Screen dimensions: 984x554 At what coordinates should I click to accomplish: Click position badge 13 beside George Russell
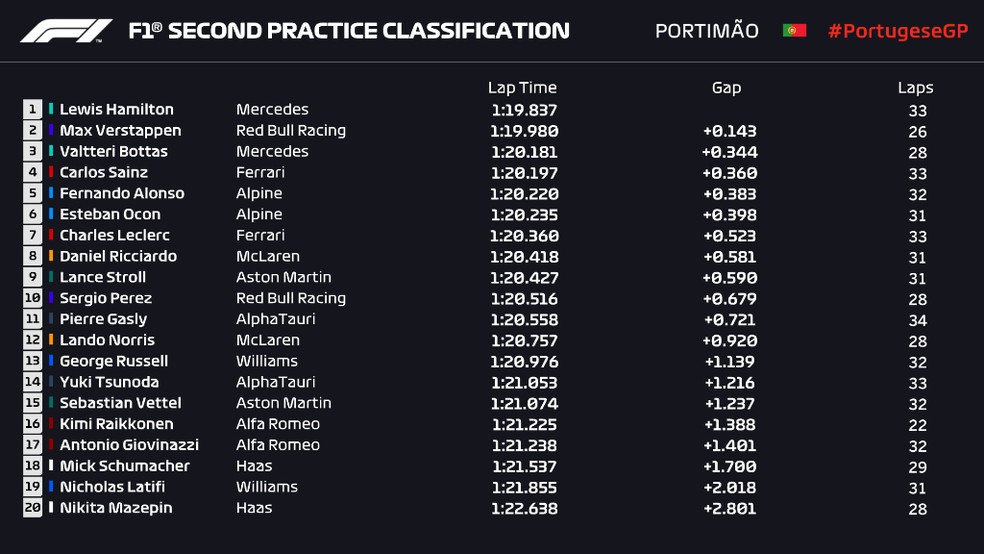click(x=32, y=361)
